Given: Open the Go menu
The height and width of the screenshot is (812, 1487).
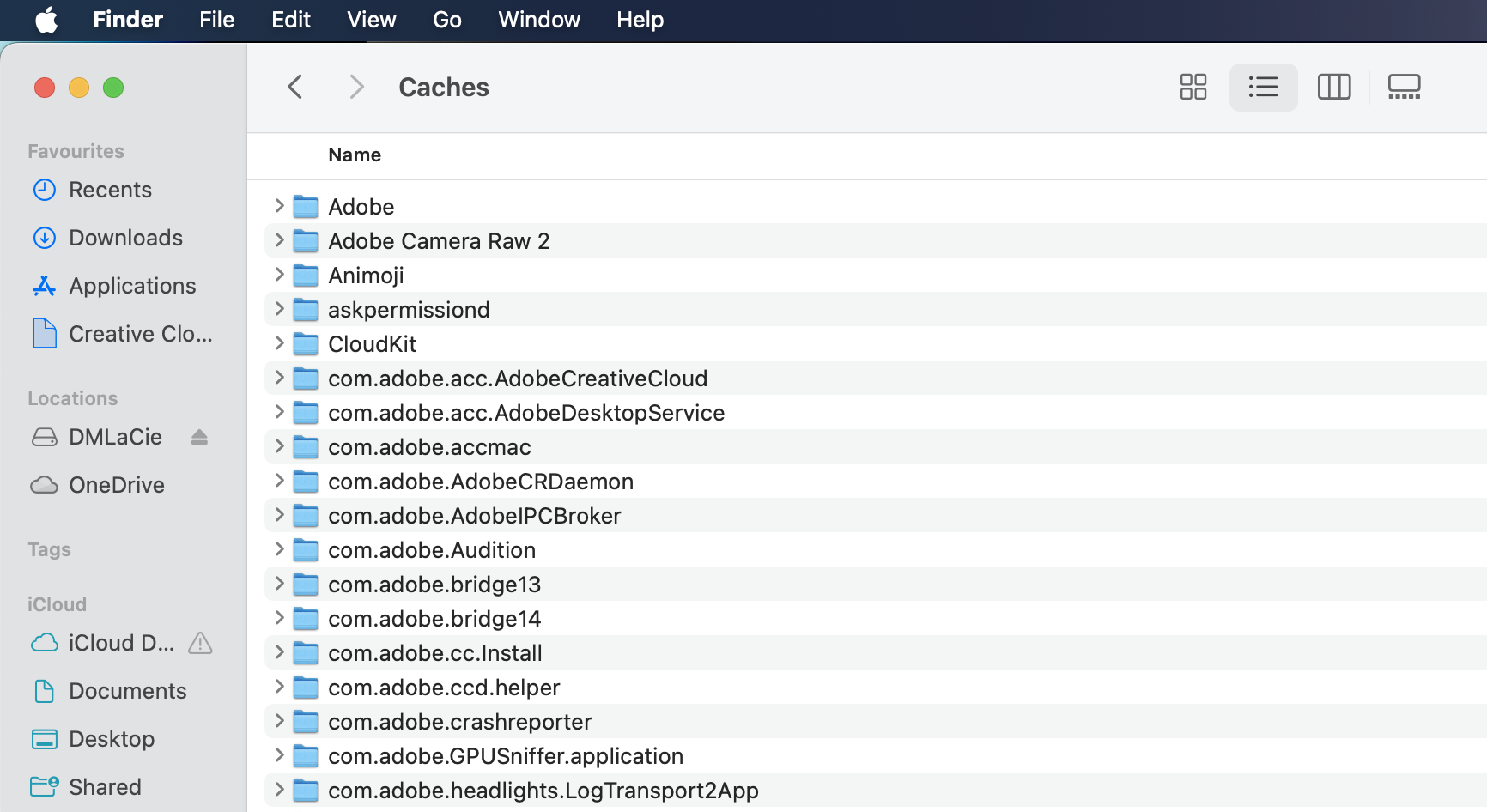Looking at the screenshot, I should tap(447, 20).
